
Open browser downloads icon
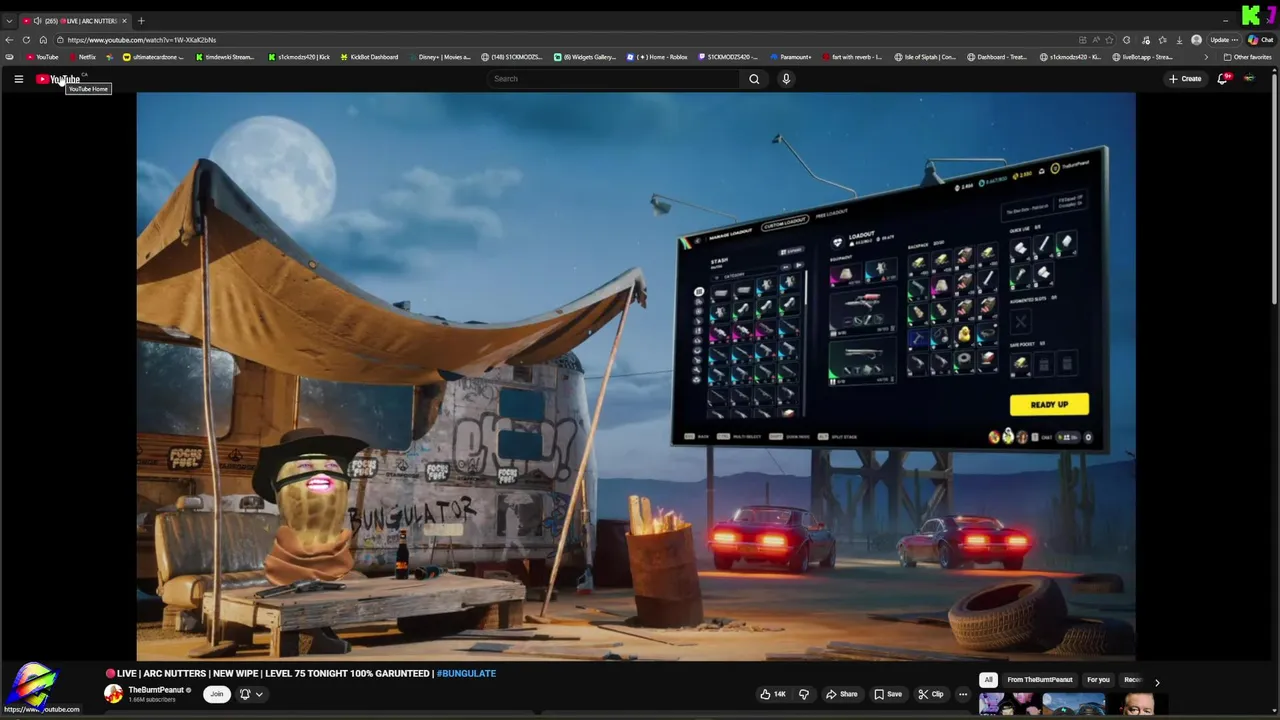click(1179, 40)
